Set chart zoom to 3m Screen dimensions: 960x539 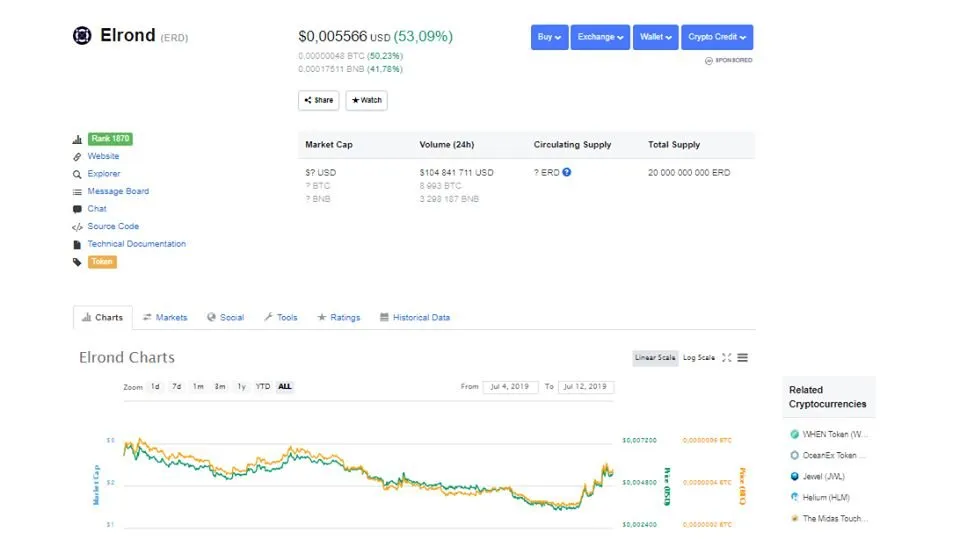click(220, 386)
